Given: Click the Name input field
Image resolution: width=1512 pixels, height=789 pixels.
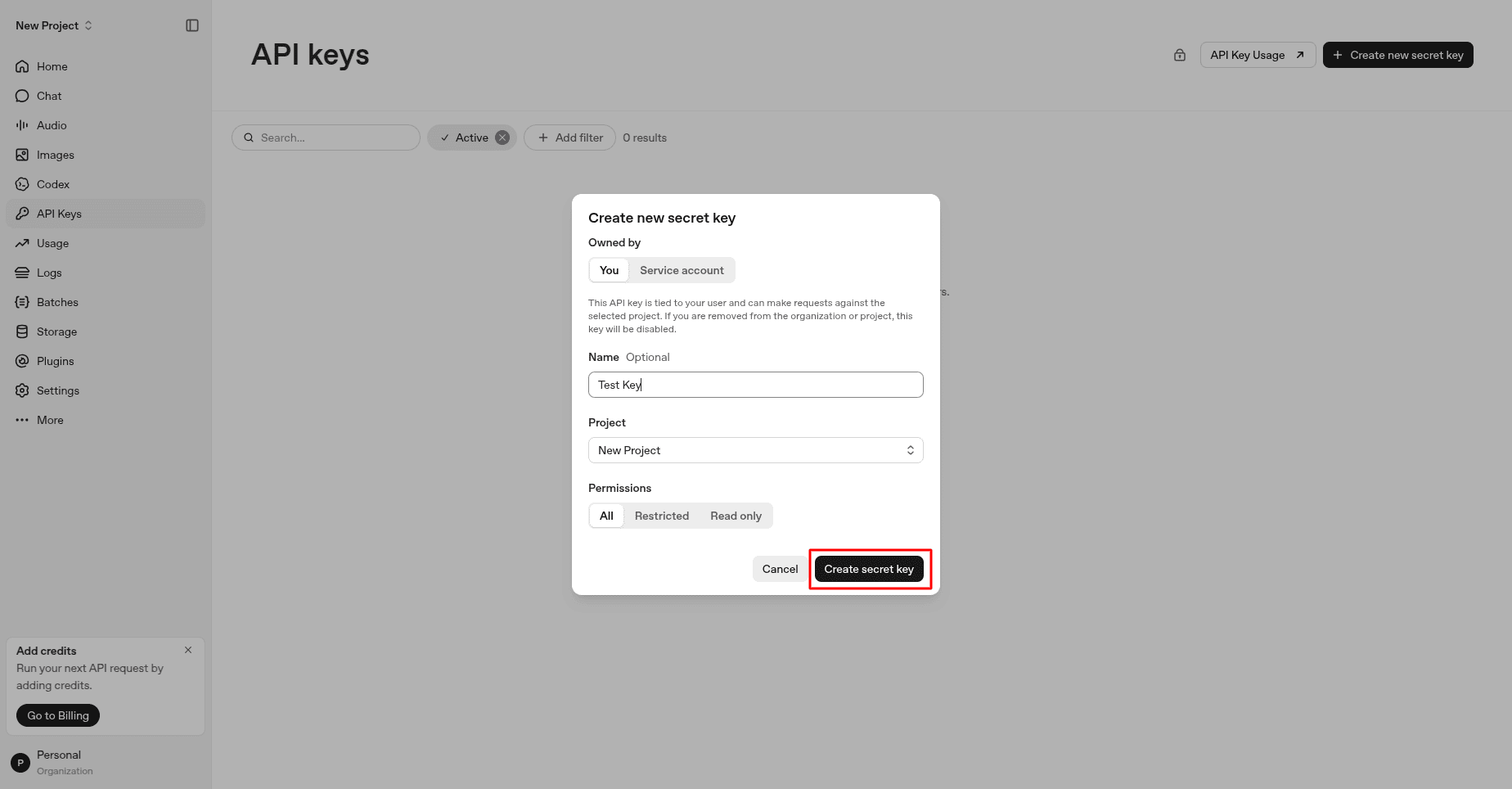Looking at the screenshot, I should point(756,385).
